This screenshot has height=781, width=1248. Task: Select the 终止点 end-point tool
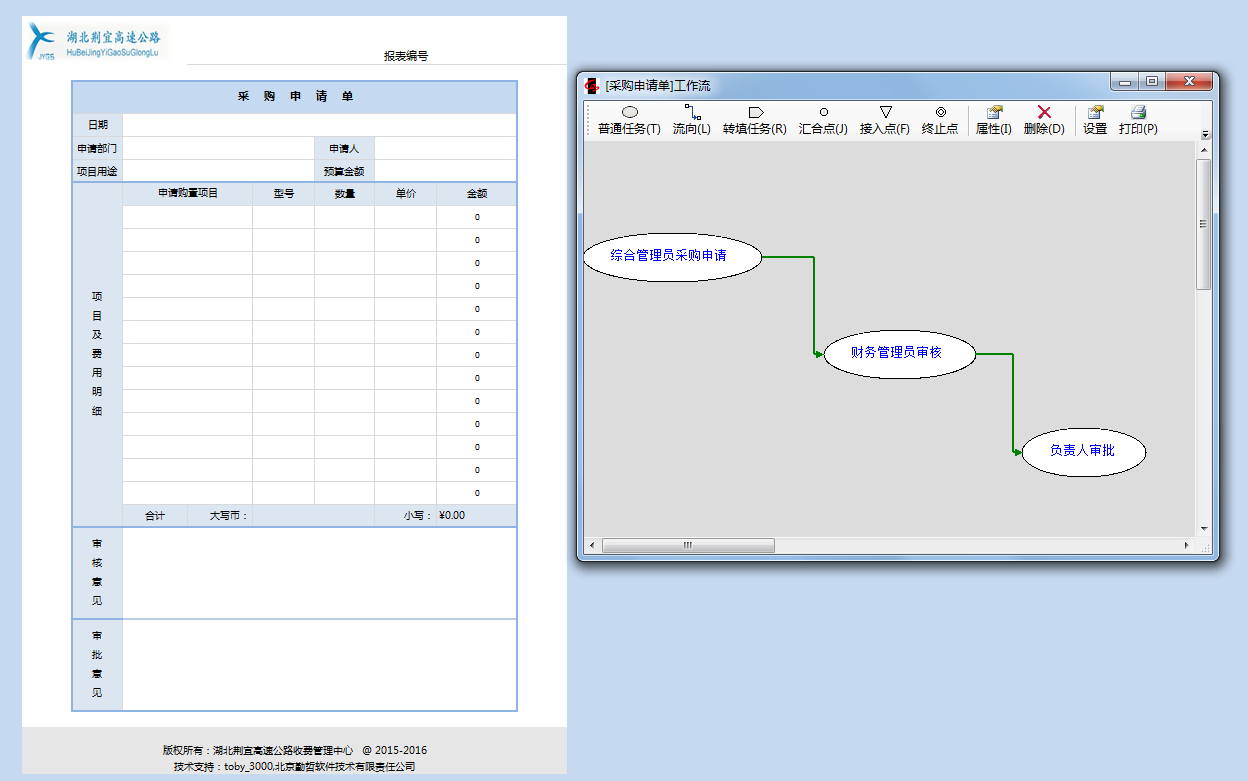(940, 120)
